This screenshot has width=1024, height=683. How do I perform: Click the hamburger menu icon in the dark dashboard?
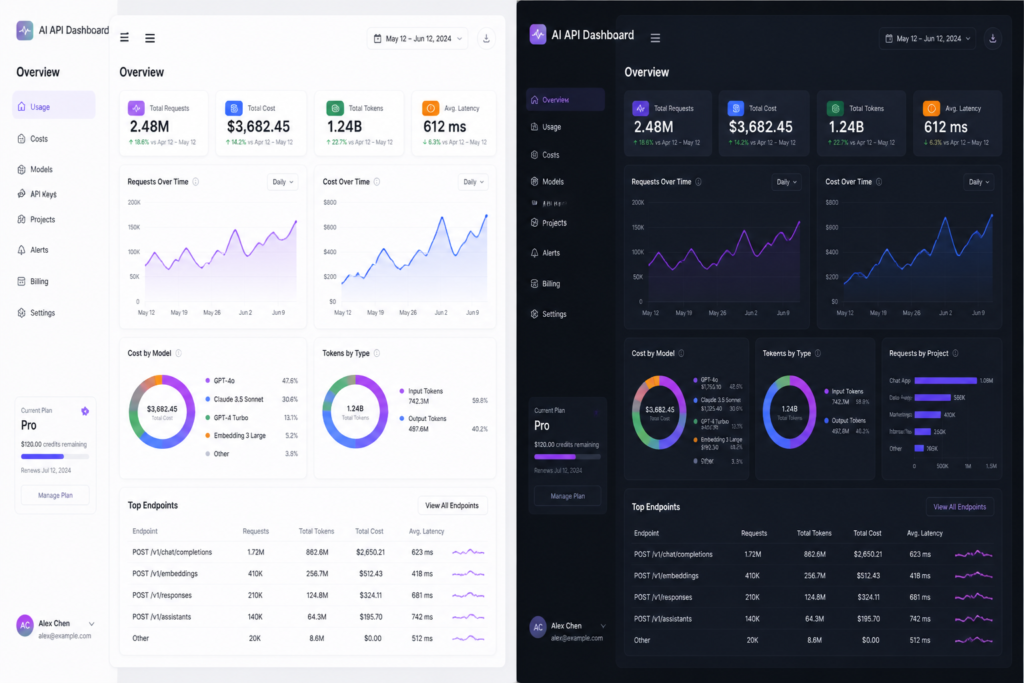(x=655, y=38)
